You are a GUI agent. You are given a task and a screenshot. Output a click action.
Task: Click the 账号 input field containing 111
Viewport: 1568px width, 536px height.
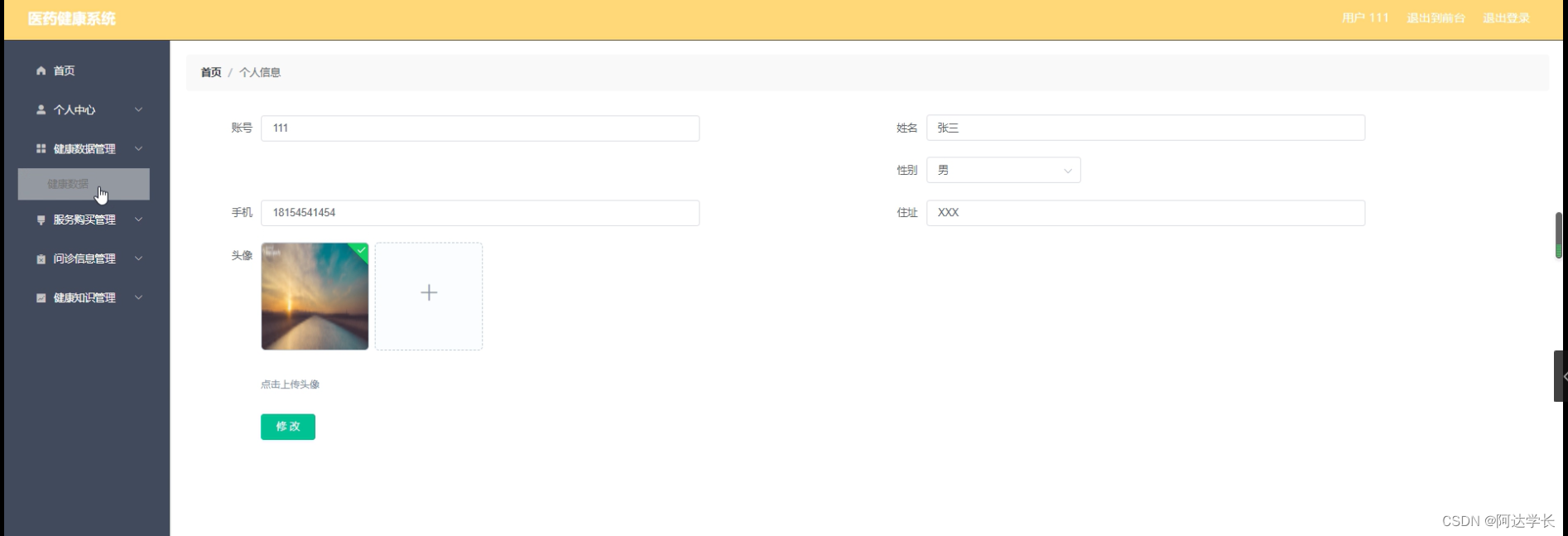[x=480, y=128]
